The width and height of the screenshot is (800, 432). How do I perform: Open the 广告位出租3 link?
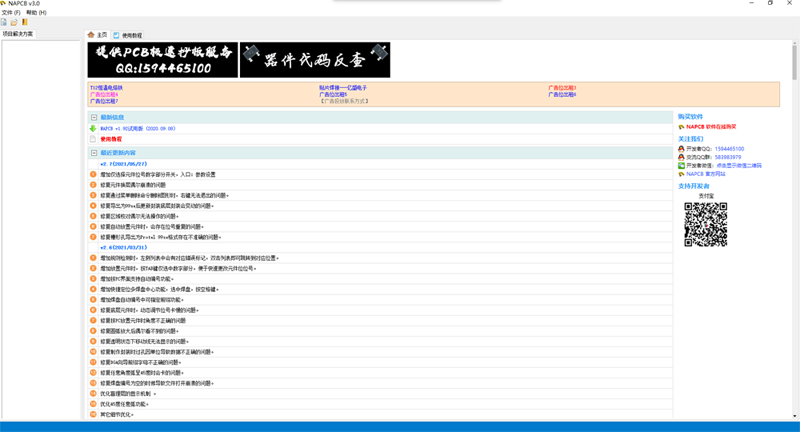click(562, 88)
